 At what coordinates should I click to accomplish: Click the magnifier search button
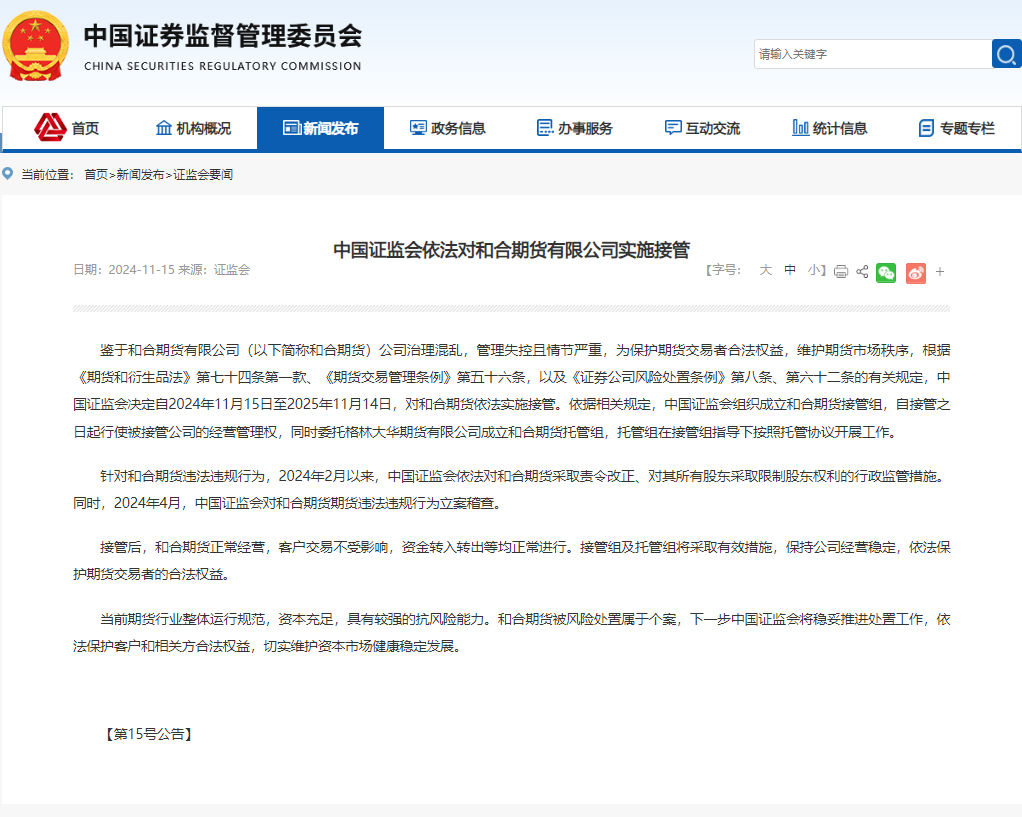(1006, 54)
